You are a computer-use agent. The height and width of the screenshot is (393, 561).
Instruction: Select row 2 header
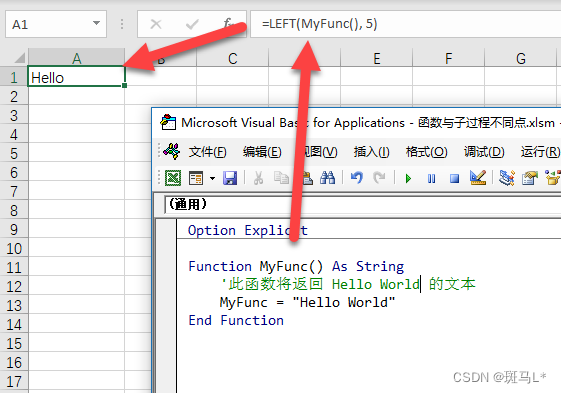pyautogui.click(x=14, y=96)
